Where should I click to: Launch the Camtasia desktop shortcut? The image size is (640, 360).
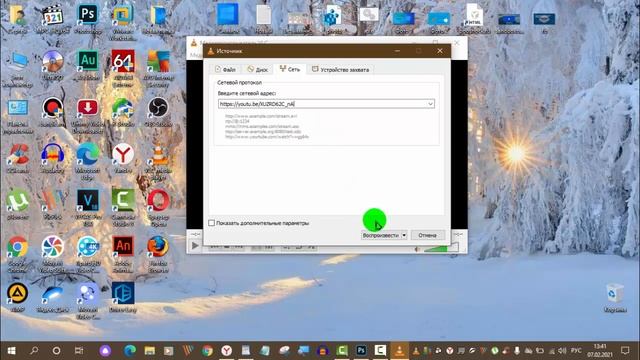point(123,207)
